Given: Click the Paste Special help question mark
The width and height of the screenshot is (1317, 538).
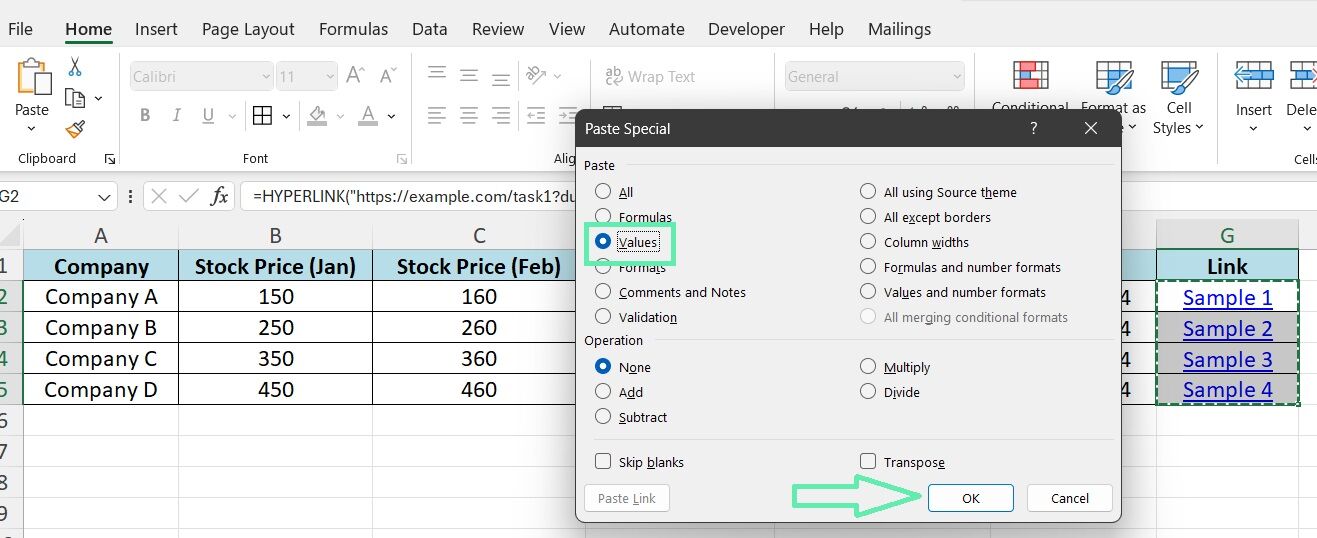Looking at the screenshot, I should coord(1034,128).
